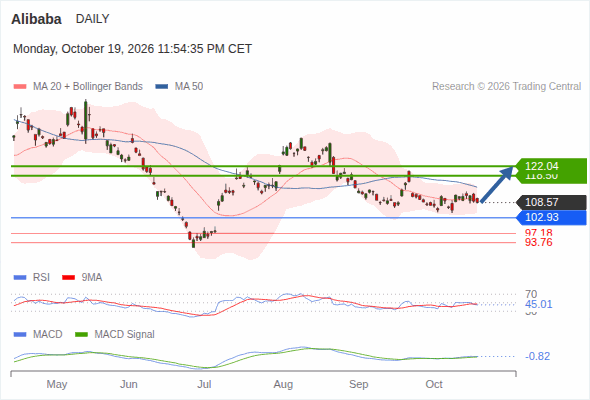Click the Sep axis label
The width and height of the screenshot is (590, 400).
(359, 384)
